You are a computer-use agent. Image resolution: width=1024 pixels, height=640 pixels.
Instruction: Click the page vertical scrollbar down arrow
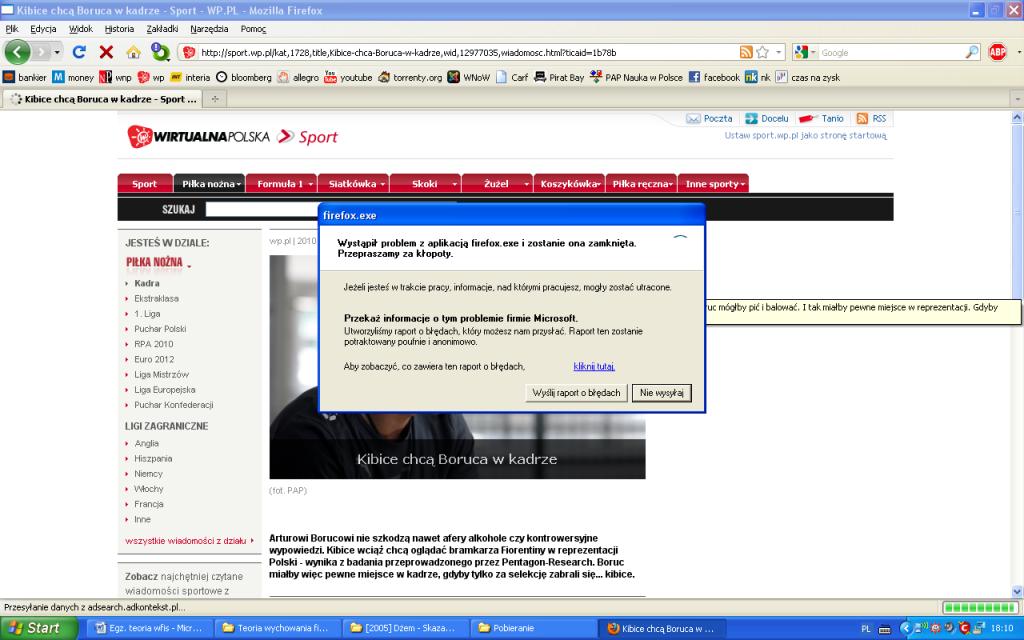point(1017,592)
